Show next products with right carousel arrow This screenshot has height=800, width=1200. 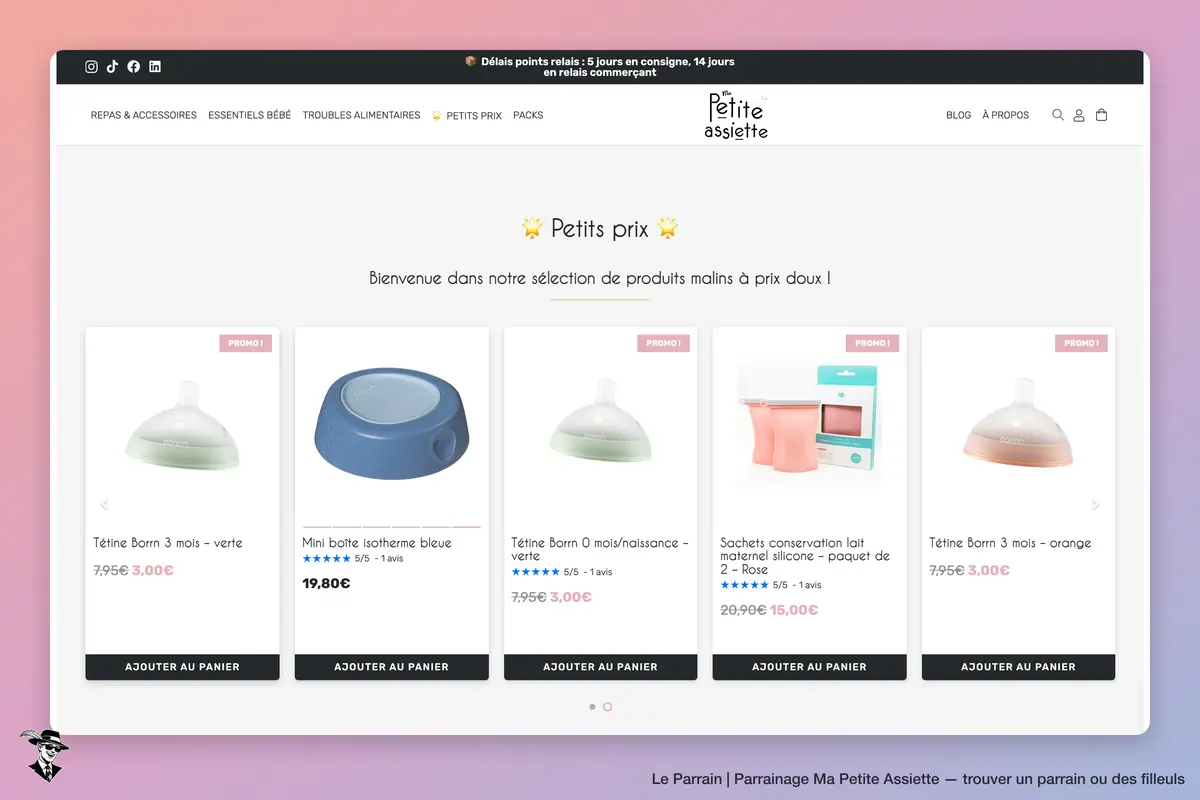click(1095, 505)
